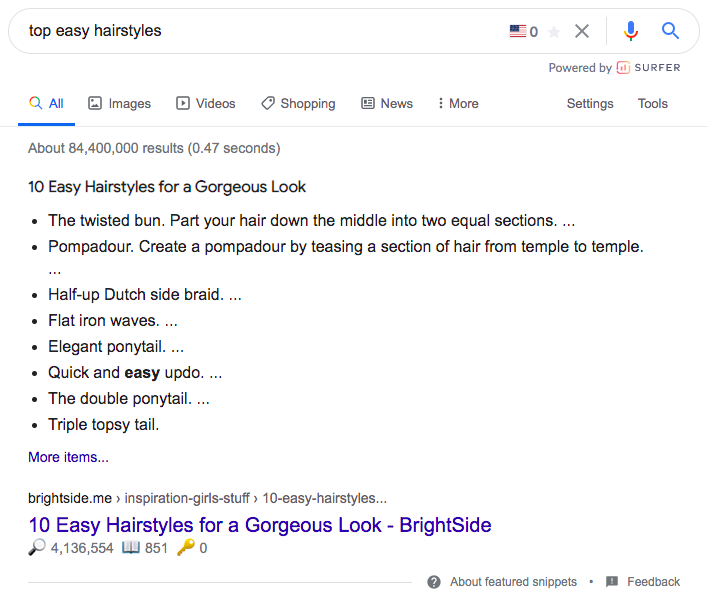Toggle the star favorite icon in search bar
This screenshot has width=708, height=597.
click(x=554, y=32)
